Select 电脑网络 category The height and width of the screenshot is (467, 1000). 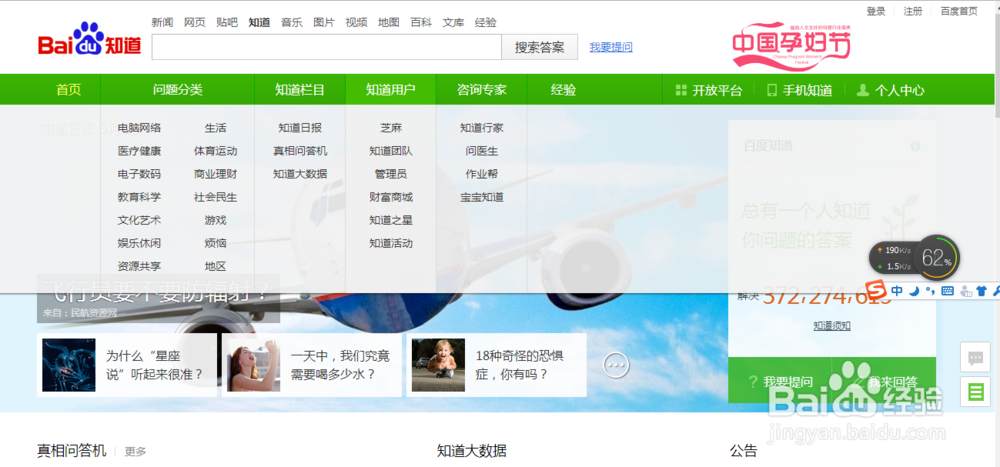(139, 128)
